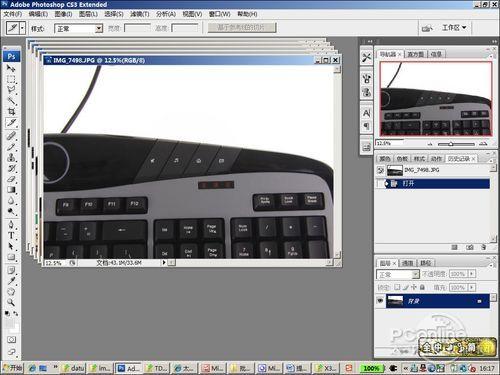Open the 文件(F) menu
500x375 pixels.
pos(13,14)
